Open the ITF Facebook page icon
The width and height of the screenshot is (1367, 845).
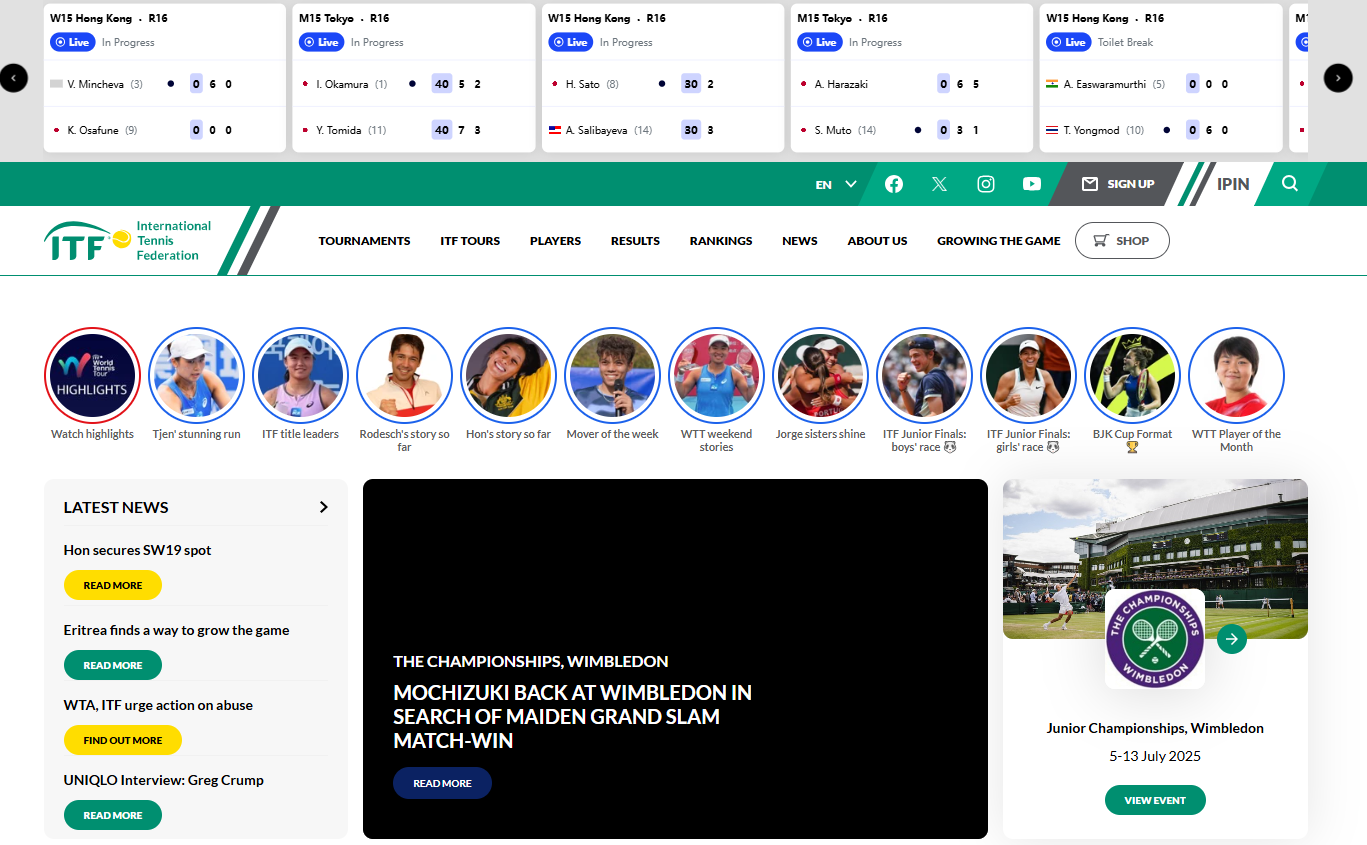click(894, 184)
